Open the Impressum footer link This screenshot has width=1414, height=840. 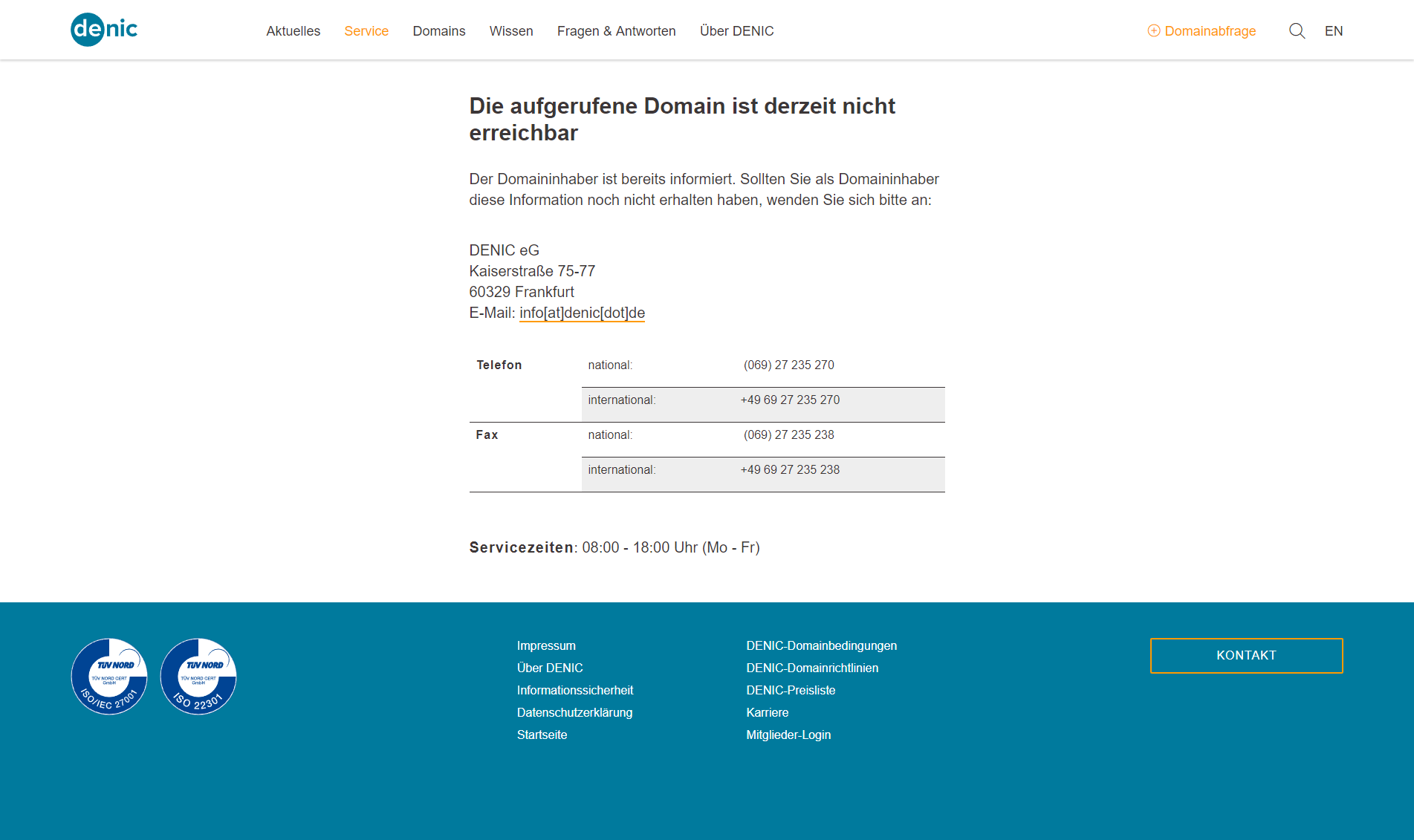coord(546,645)
